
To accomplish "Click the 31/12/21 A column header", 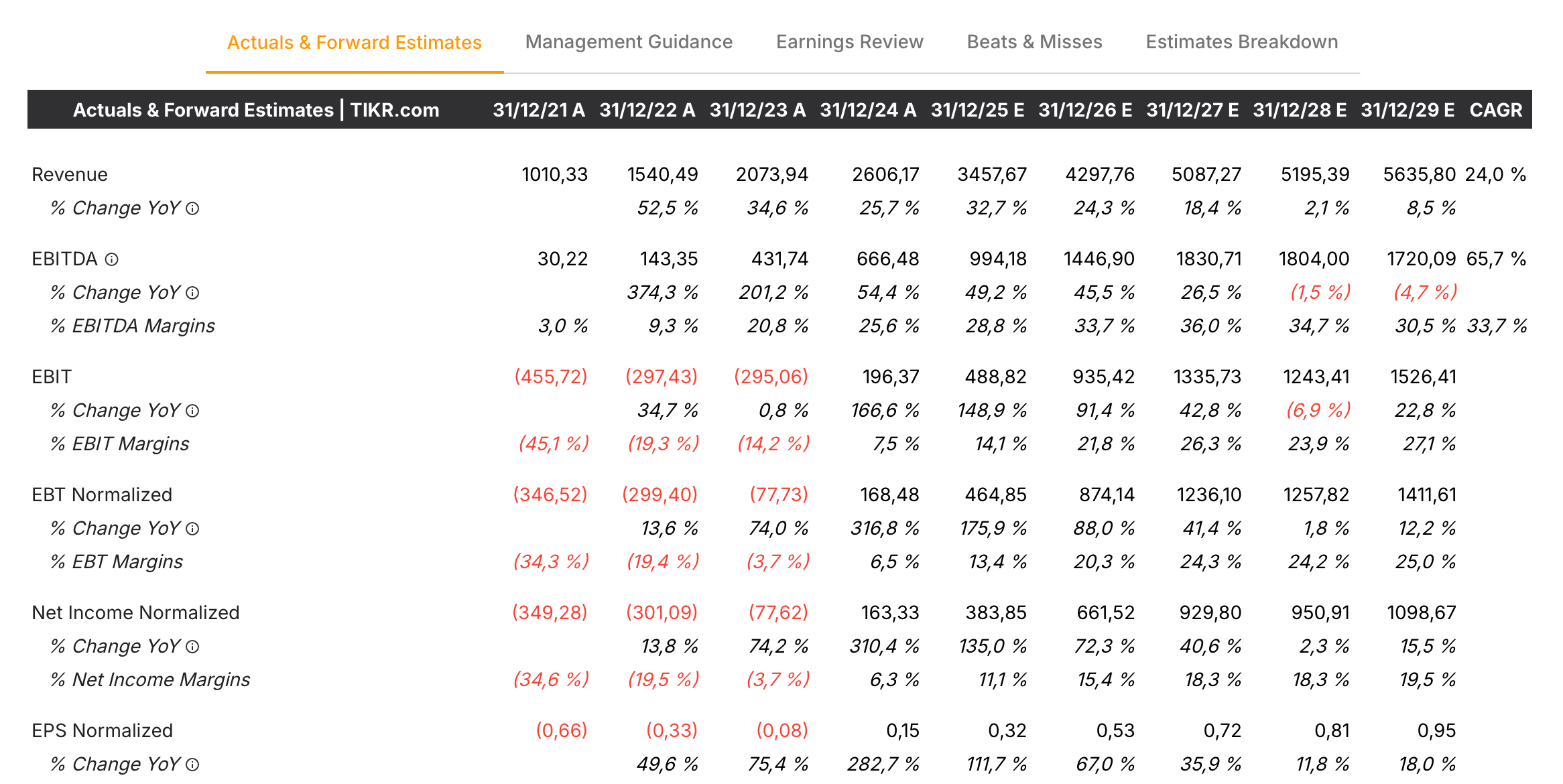I will (538, 110).
